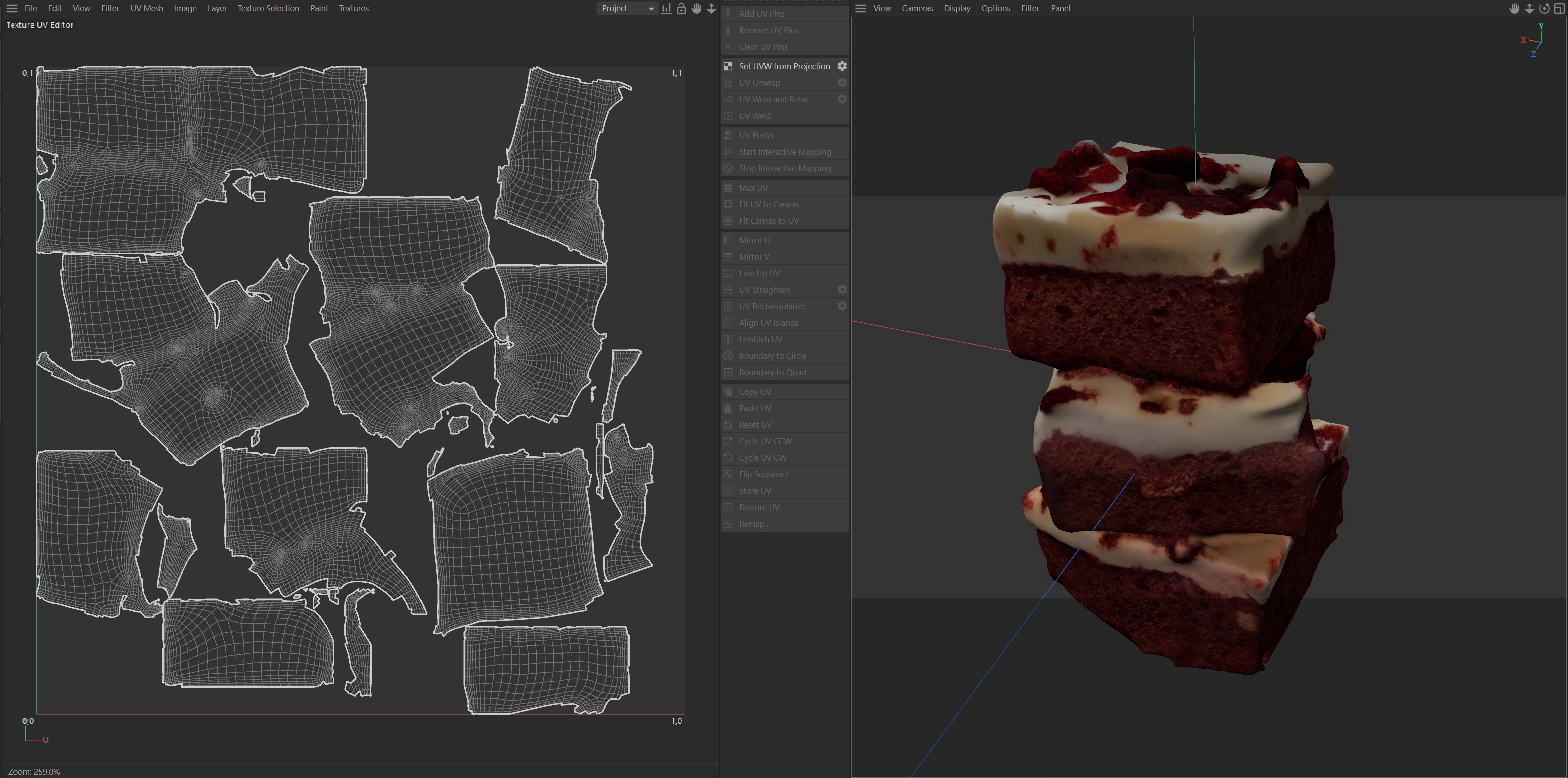The width and height of the screenshot is (1568, 778).
Task: Click UV editor zoom arrows icon
Action: pyautogui.click(x=711, y=8)
